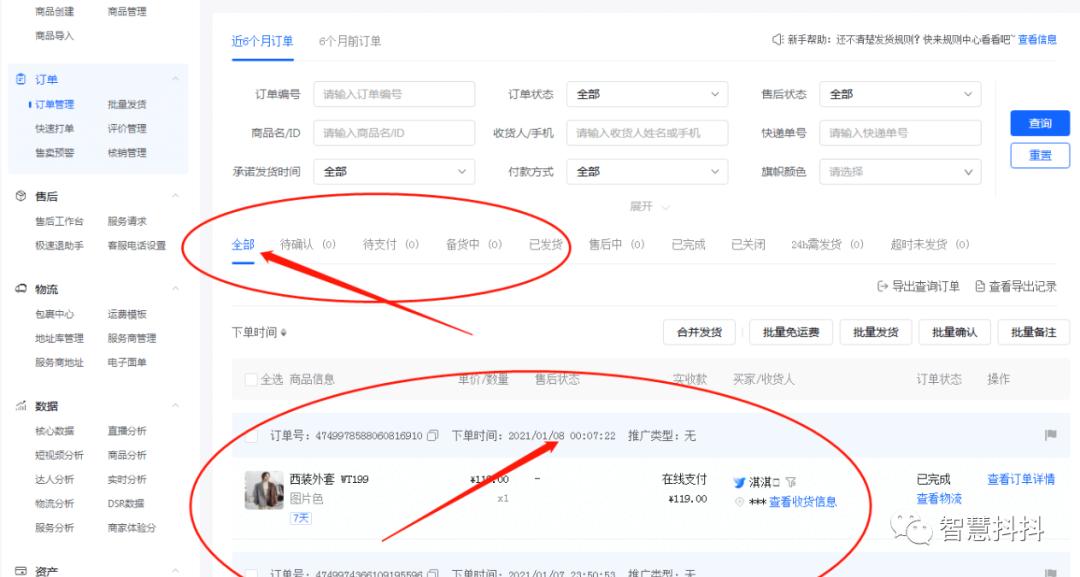Click the document icon before 查看导出记录

coord(979,285)
